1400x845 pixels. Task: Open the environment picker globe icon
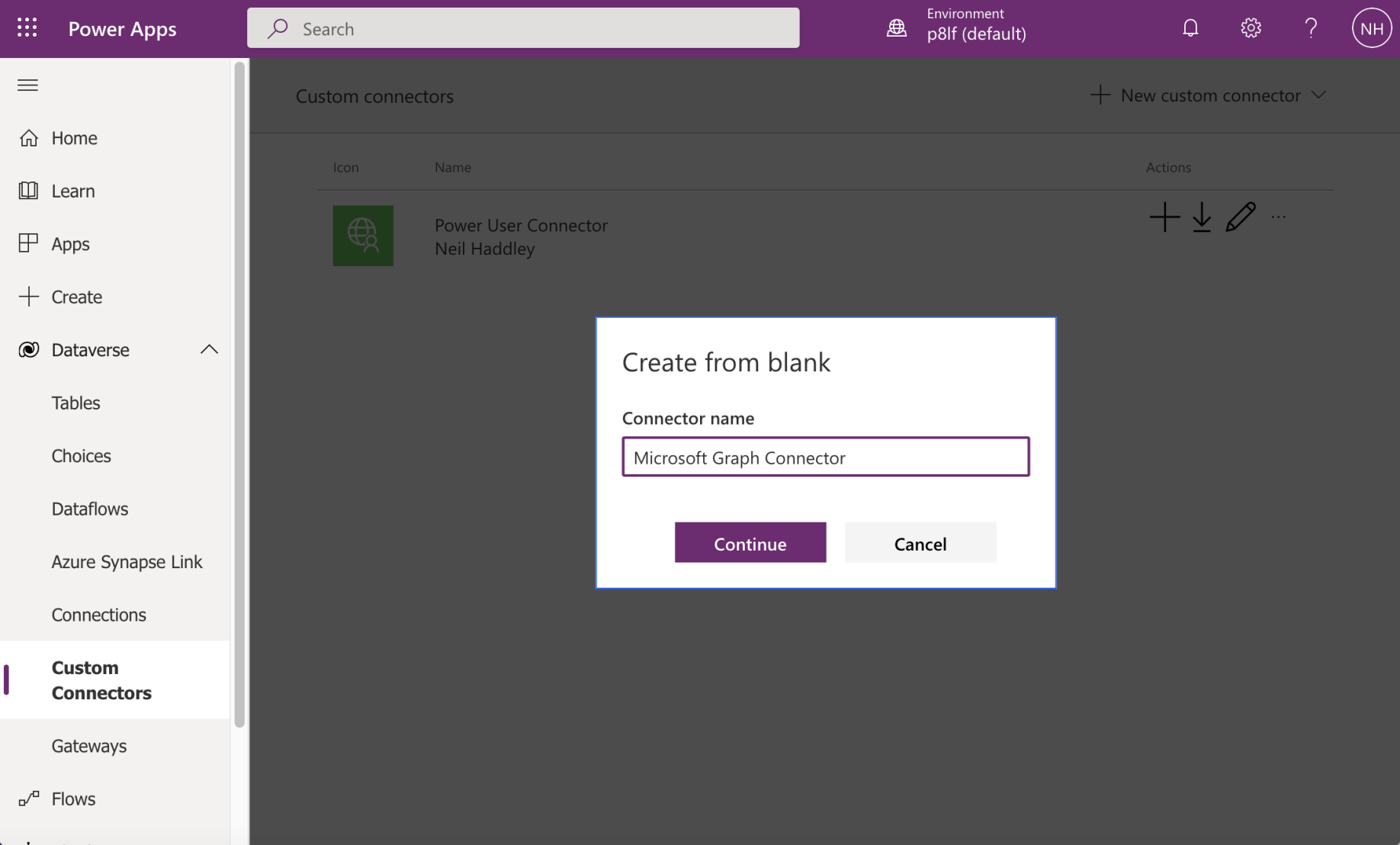click(x=897, y=28)
